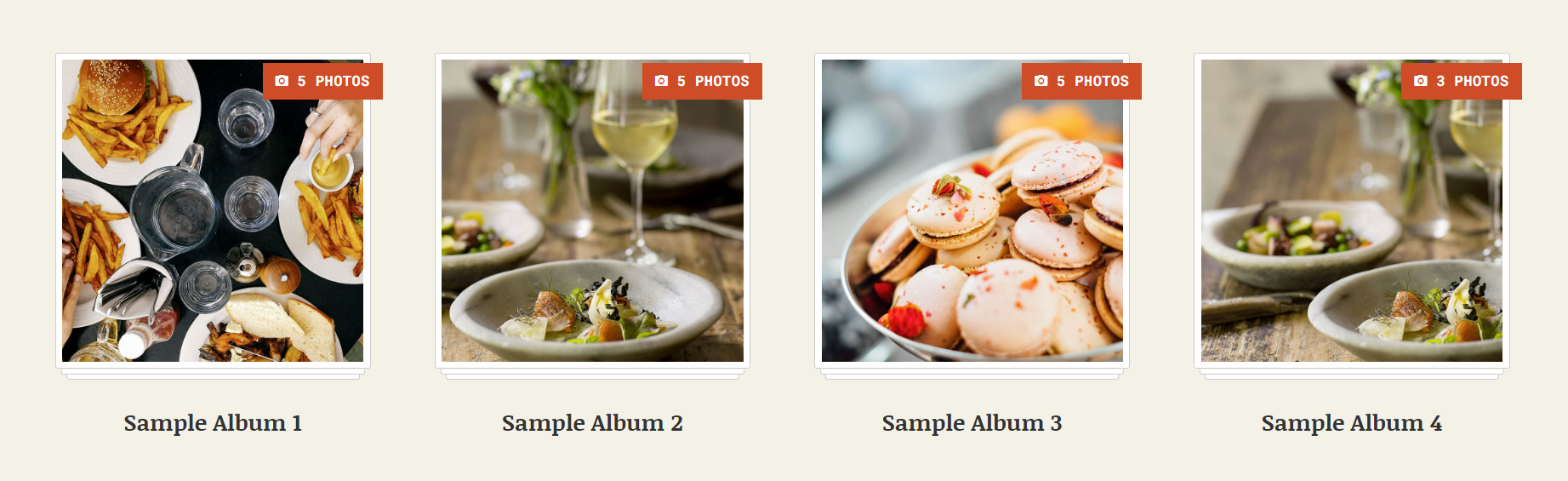
Task: Click camera icon on Sample Album 1 badge
Action: [282, 81]
